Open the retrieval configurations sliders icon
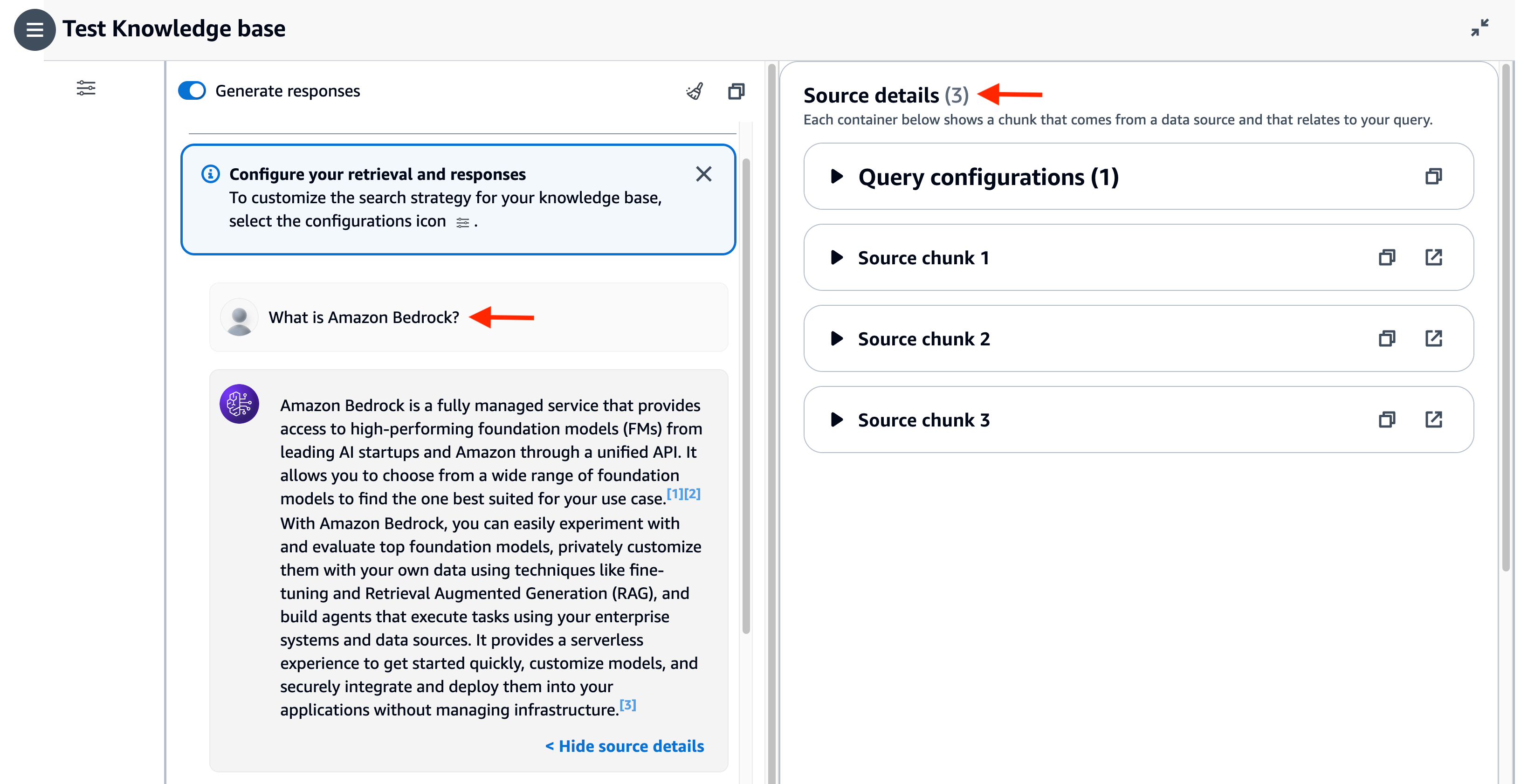This screenshot has width=1521, height=784. pos(86,89)
